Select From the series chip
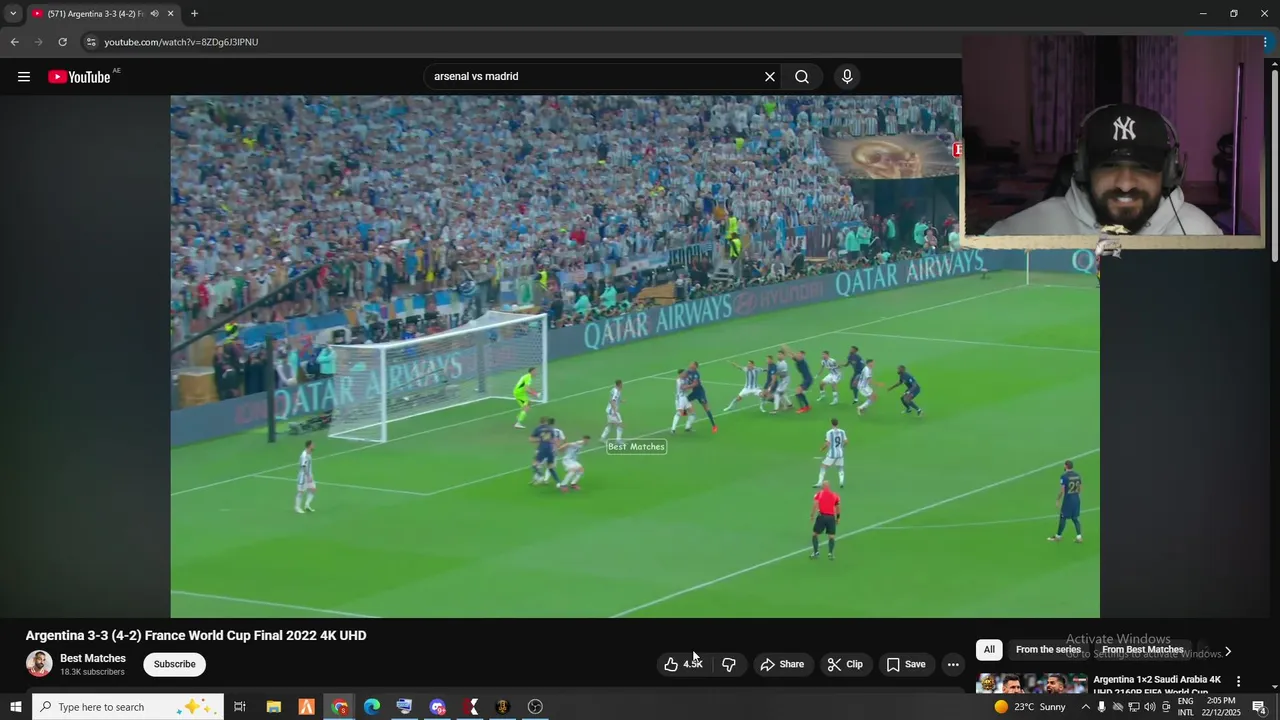The width and height of the screenshot is (1280, 720). [x=1048, y=650]
